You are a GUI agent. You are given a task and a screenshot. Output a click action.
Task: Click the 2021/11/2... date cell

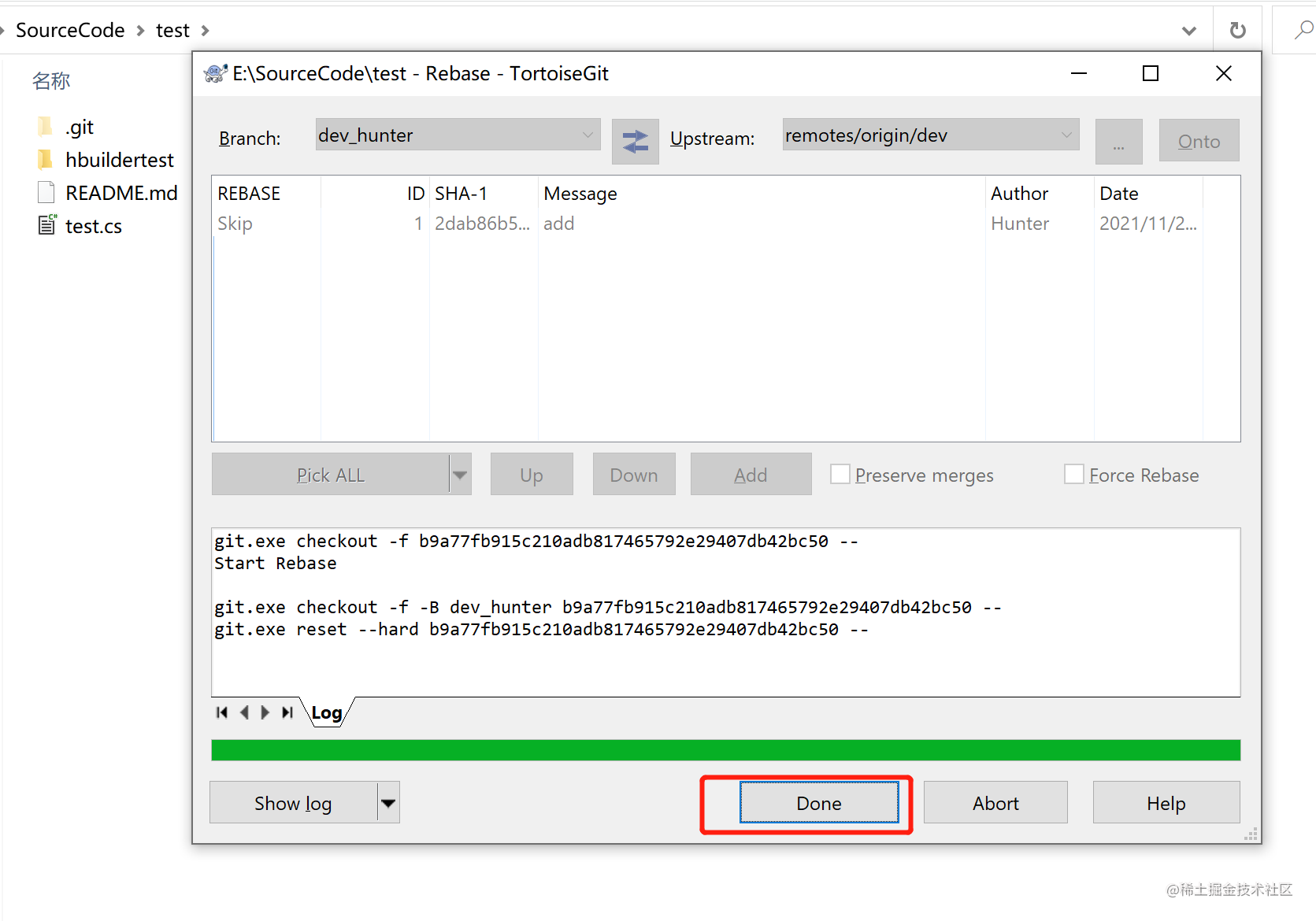pos(1147,224)
